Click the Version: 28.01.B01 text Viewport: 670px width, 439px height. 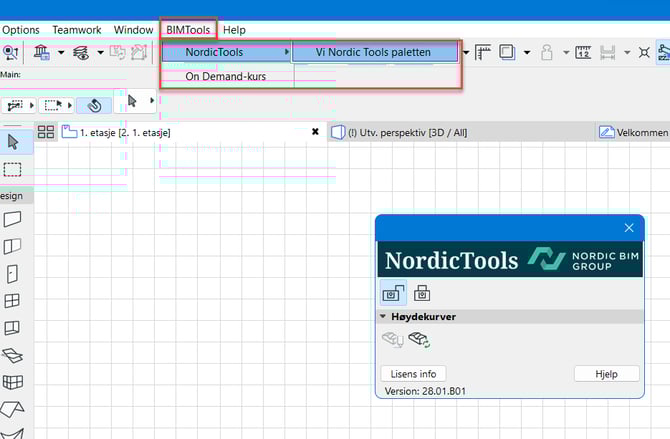pos(425,391)
